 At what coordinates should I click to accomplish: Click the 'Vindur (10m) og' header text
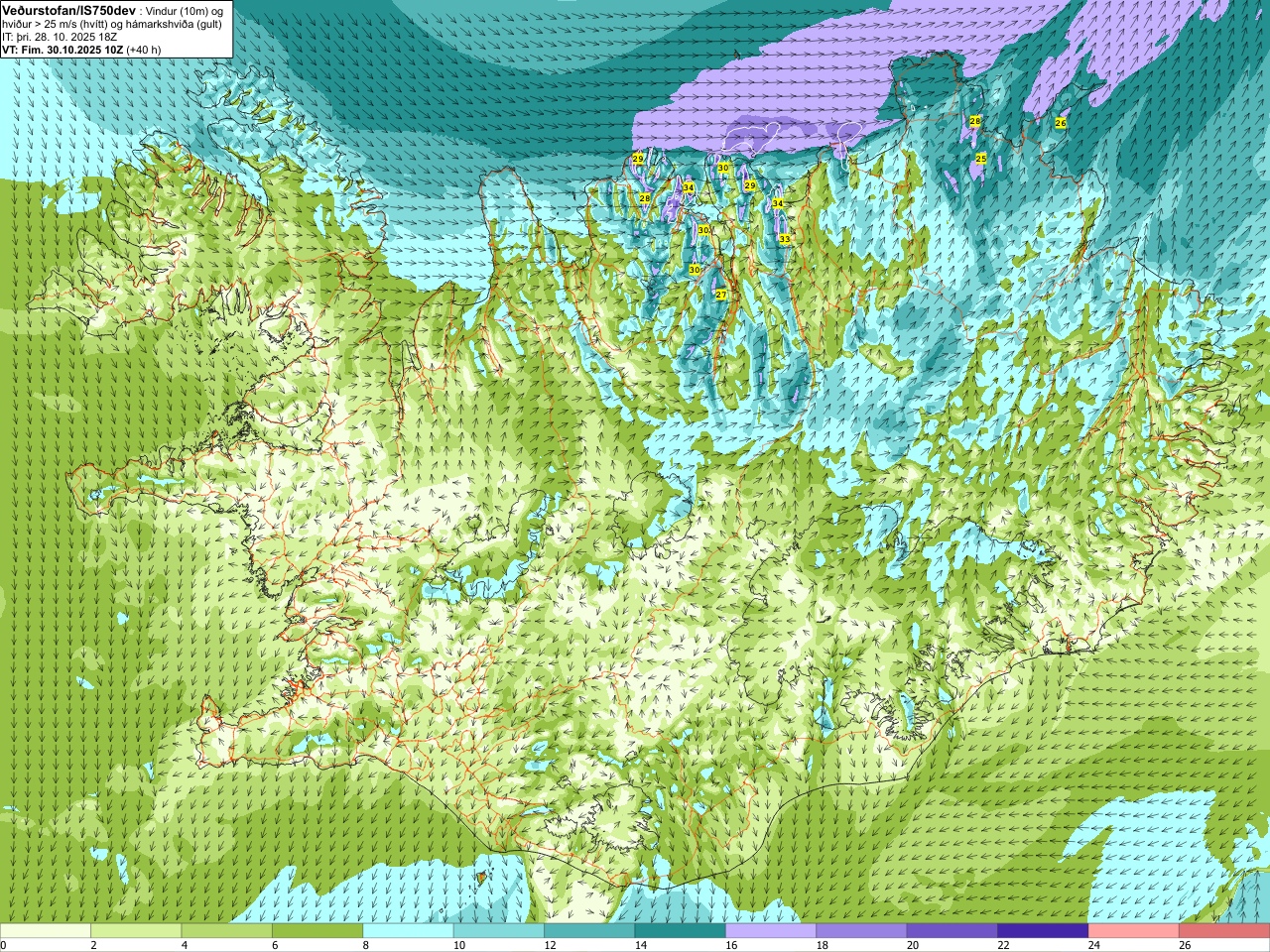coord(185,10)
